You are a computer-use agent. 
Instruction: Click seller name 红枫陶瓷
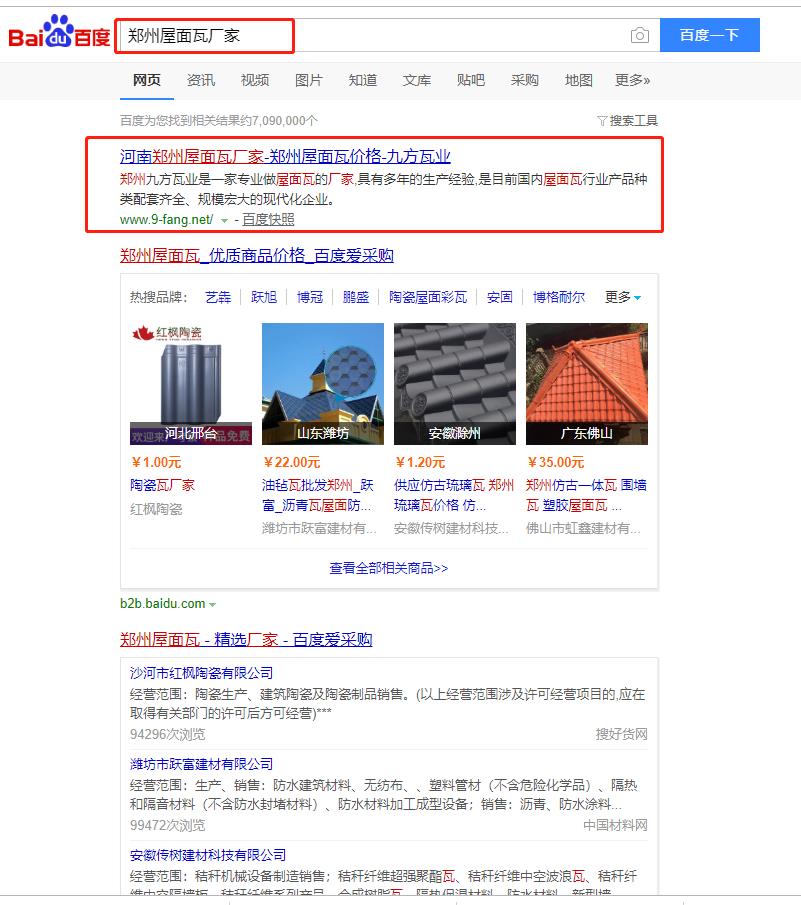click(156, 509)
